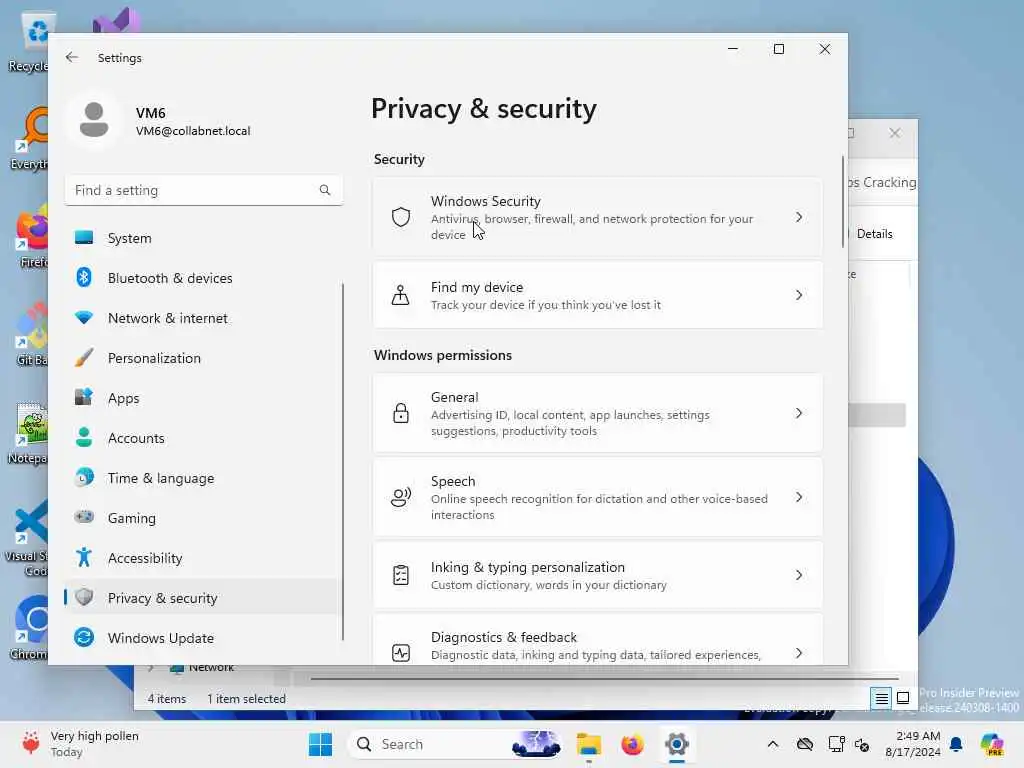Open Gaming settings
Viewport: 1024px width, 768px height.
[x=203, y=518]
